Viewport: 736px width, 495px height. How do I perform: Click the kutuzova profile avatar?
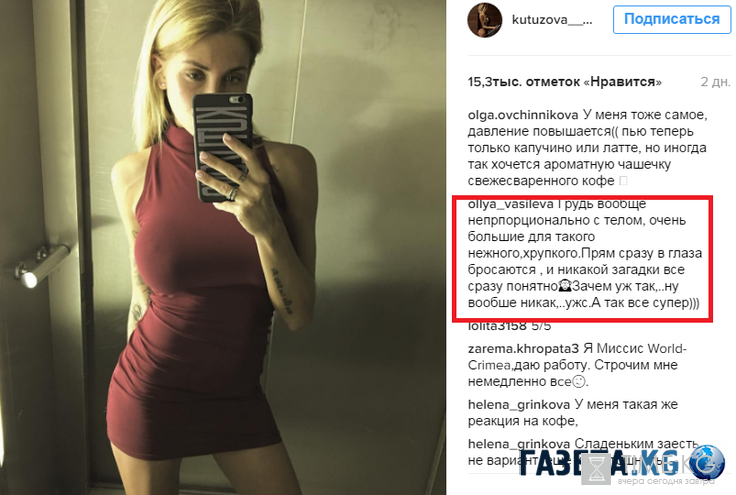pos(485,20)
